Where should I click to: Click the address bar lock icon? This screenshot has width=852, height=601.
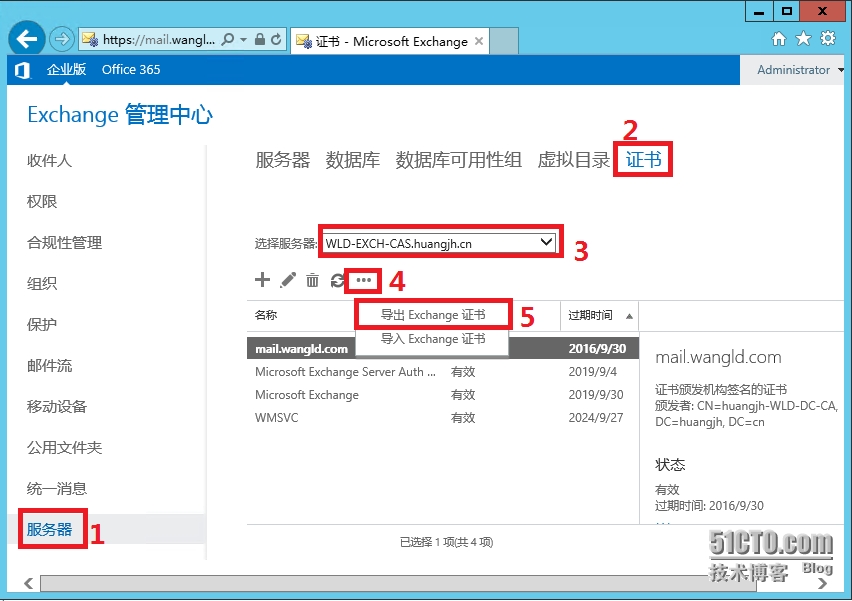click(x=260, y=39)
